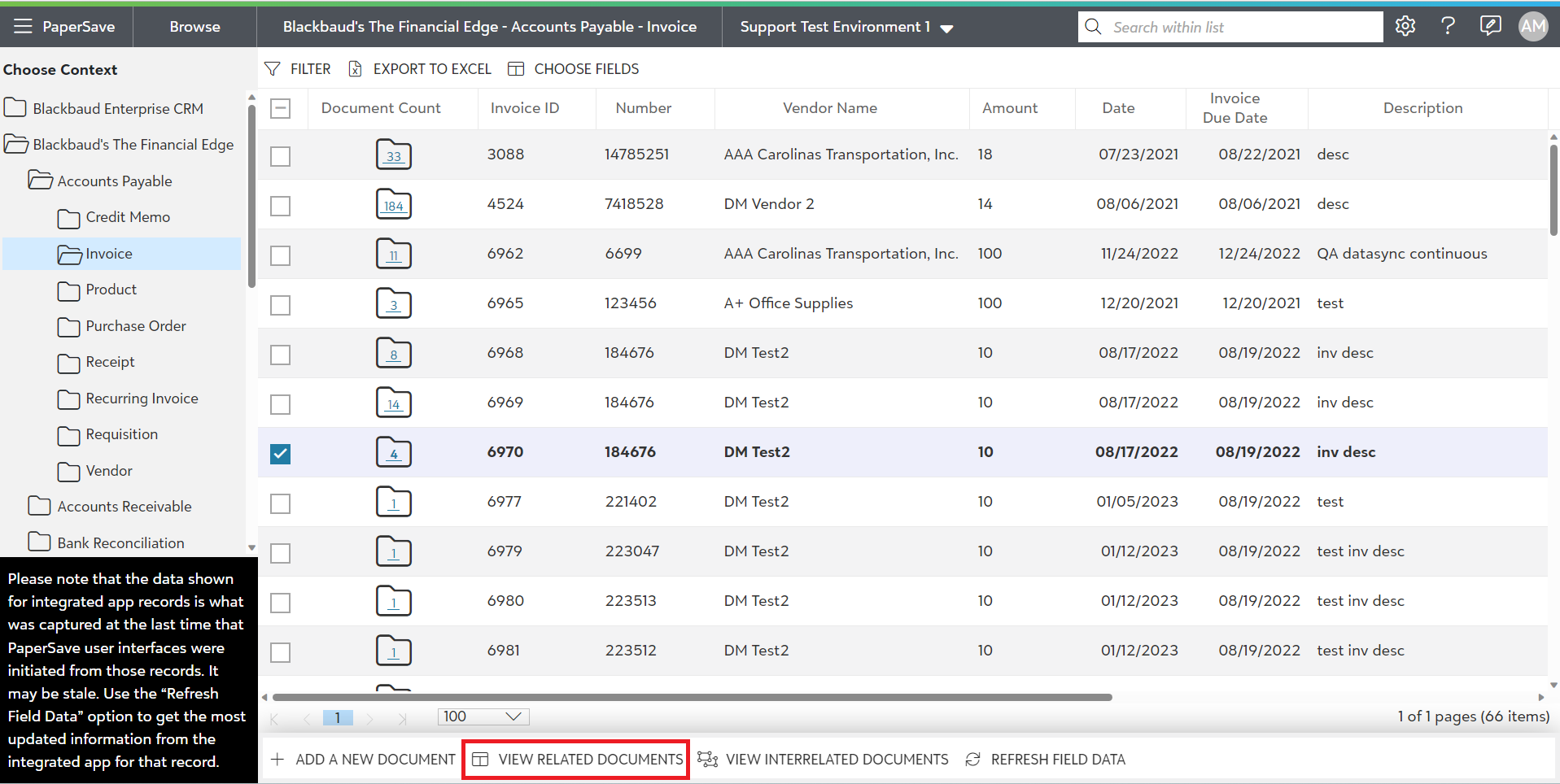Open document folder icon showing 184
1560x784 pixels.
point(394,204)
